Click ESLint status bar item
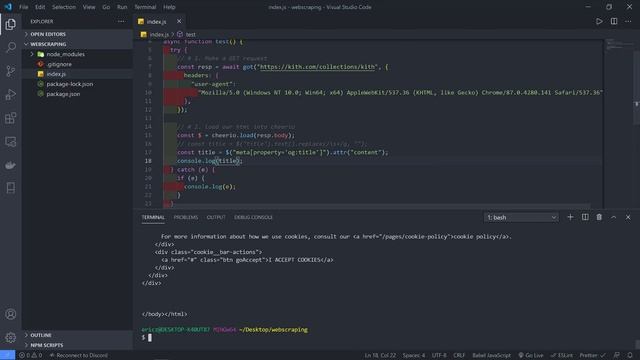Screen dimensions: 640x360 [562, 355]
